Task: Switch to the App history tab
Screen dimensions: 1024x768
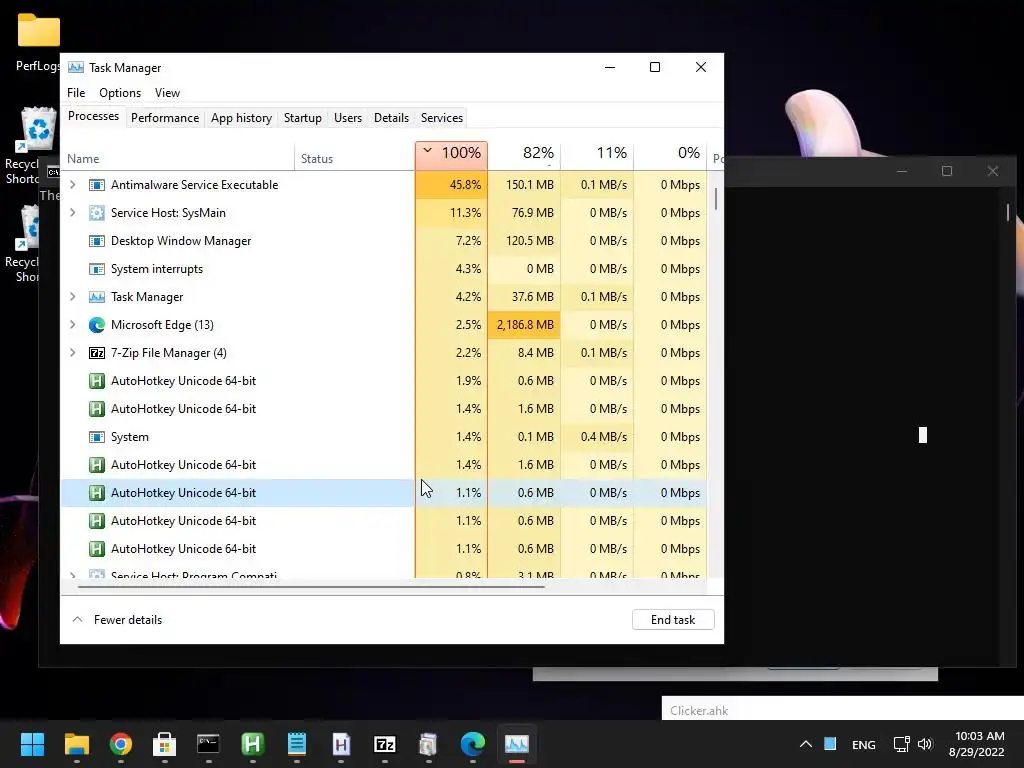Action: 241,118
